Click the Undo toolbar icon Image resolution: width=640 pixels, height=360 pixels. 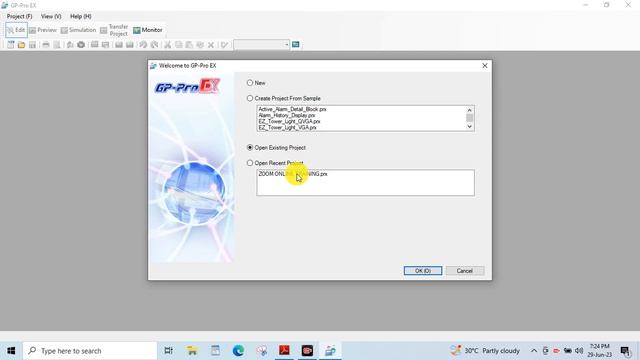pos(143,44)
